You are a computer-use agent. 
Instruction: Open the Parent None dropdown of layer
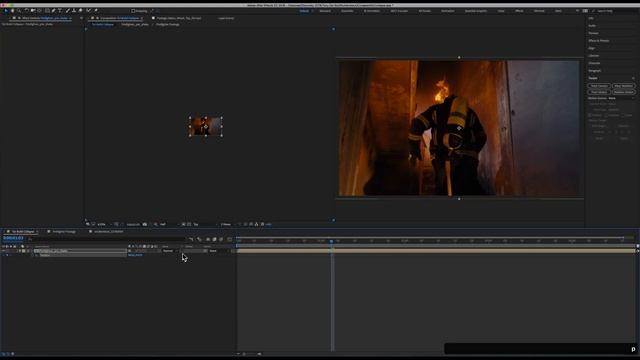pos(218,251)
